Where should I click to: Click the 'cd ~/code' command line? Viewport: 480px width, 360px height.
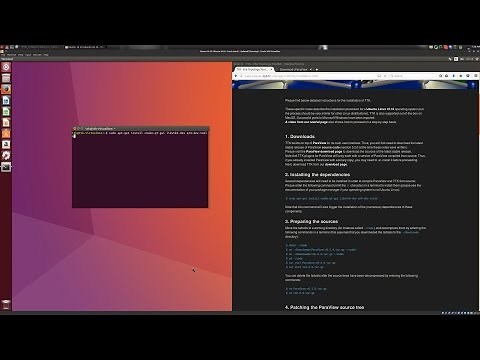click(294, 258)
